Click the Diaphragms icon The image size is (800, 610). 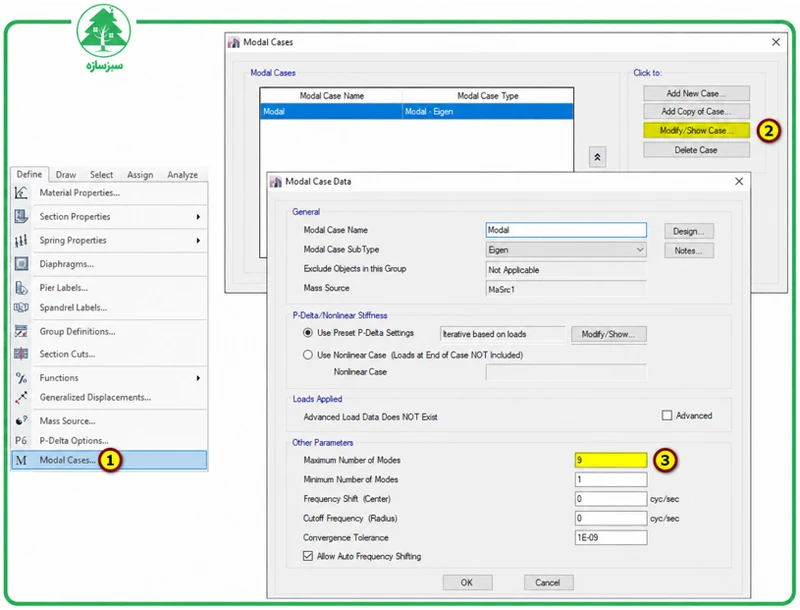[x=21, y=264]
